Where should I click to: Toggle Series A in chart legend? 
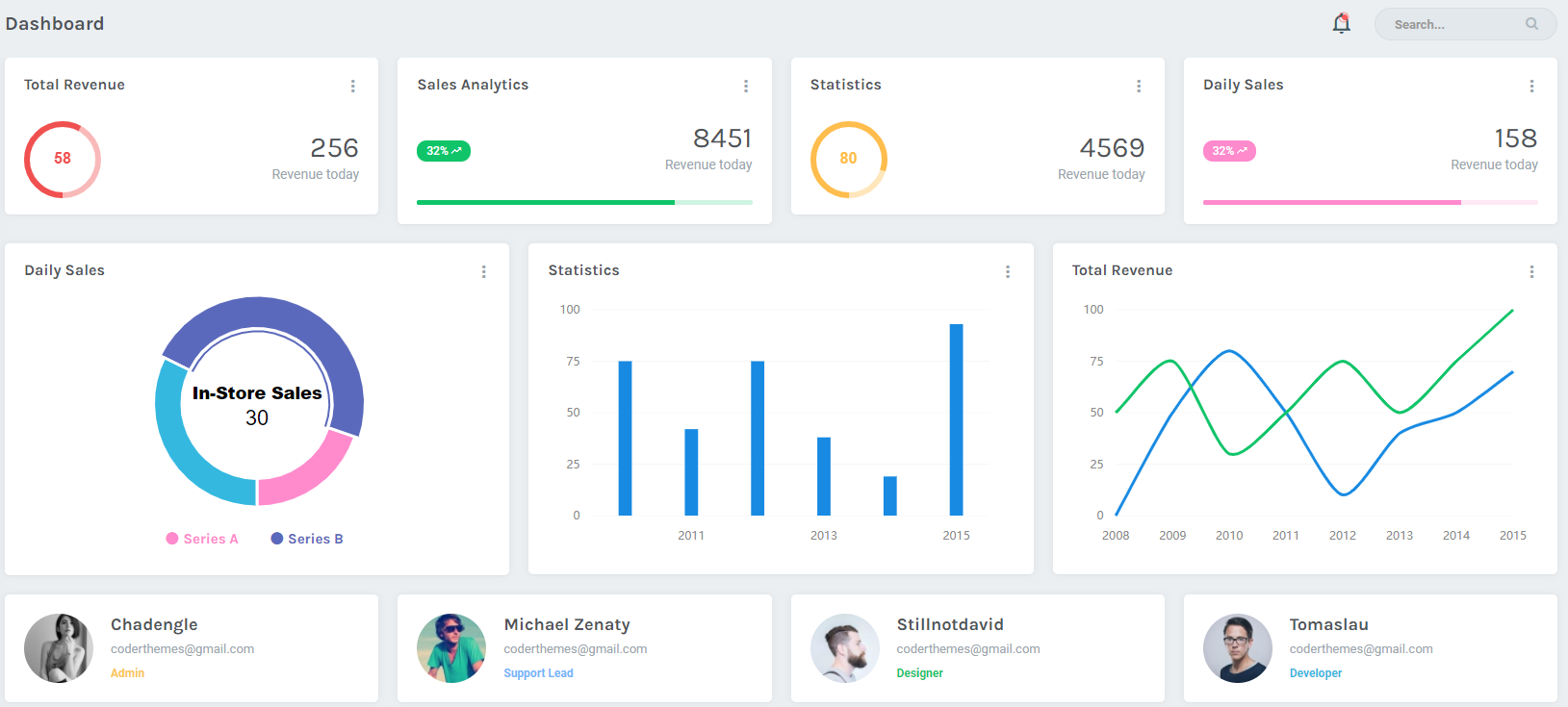[x=202, y=539]
